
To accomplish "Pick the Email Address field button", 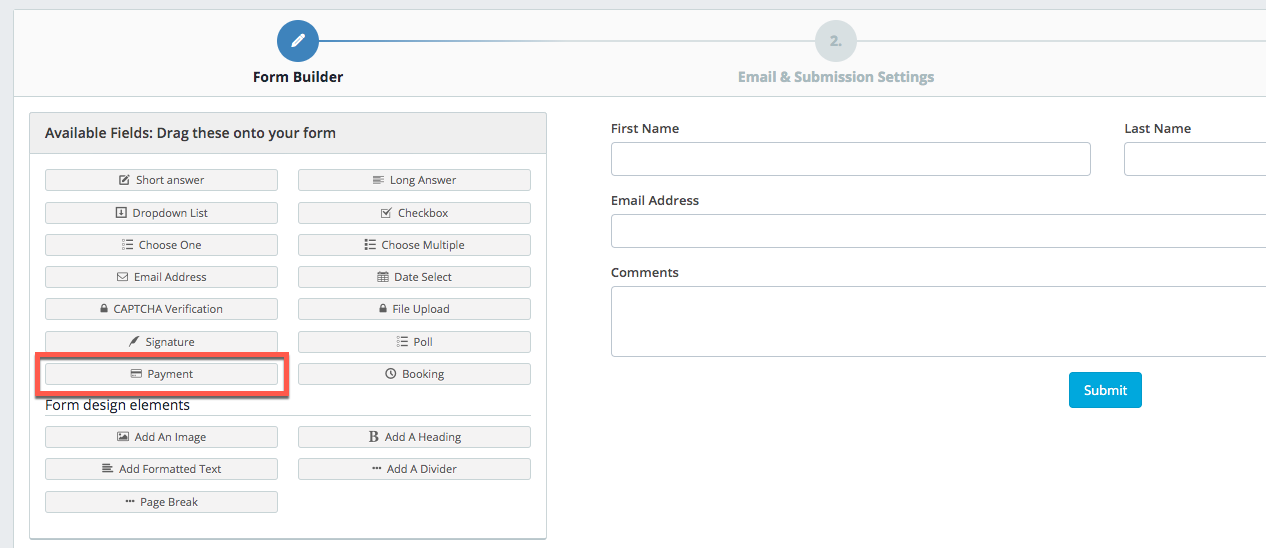I will point(161,277).
